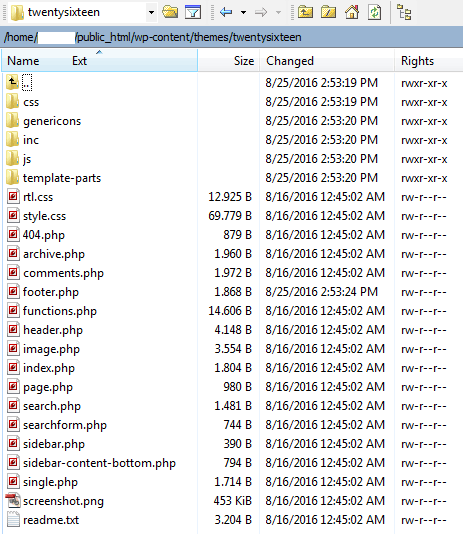The image size is (463, 534).
Task: Select the footer.php file icon
Action: click(x=13, y=292)
